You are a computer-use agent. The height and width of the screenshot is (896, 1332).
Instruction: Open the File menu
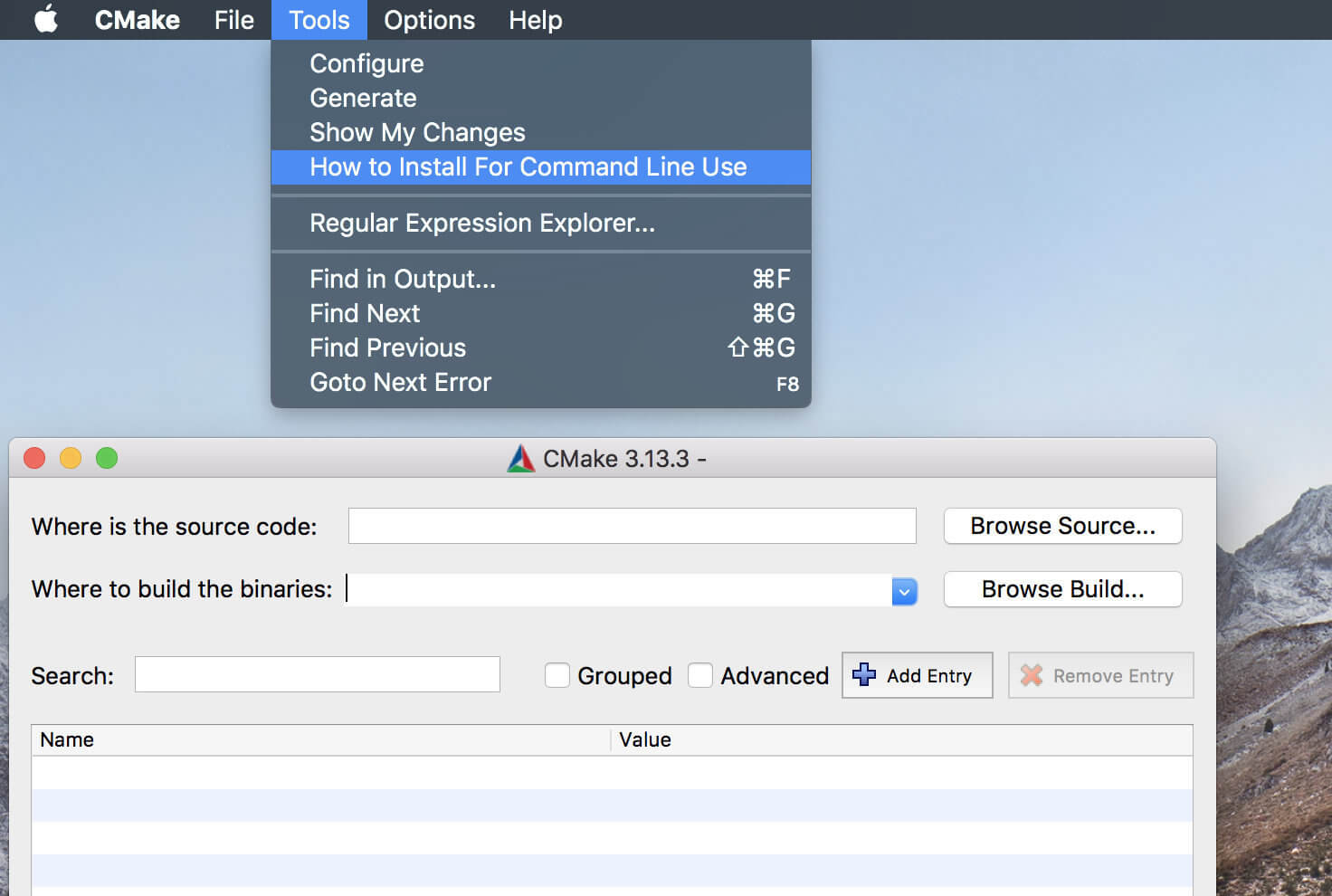click(x=234, y=20)
